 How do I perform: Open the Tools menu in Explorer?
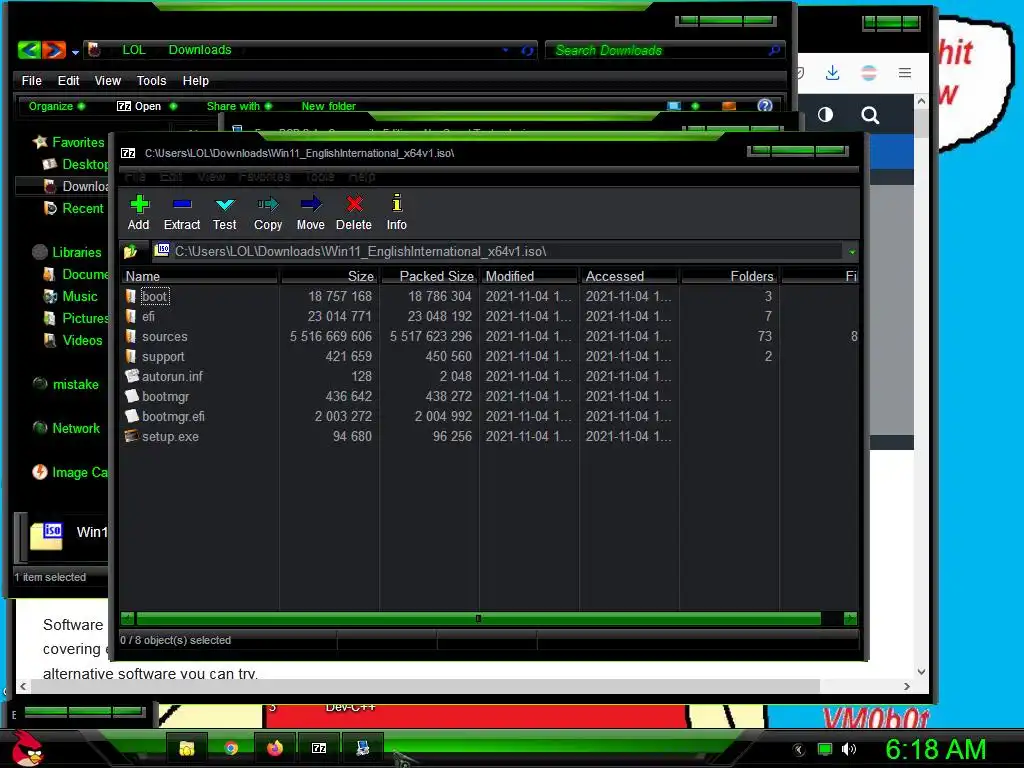152,81
